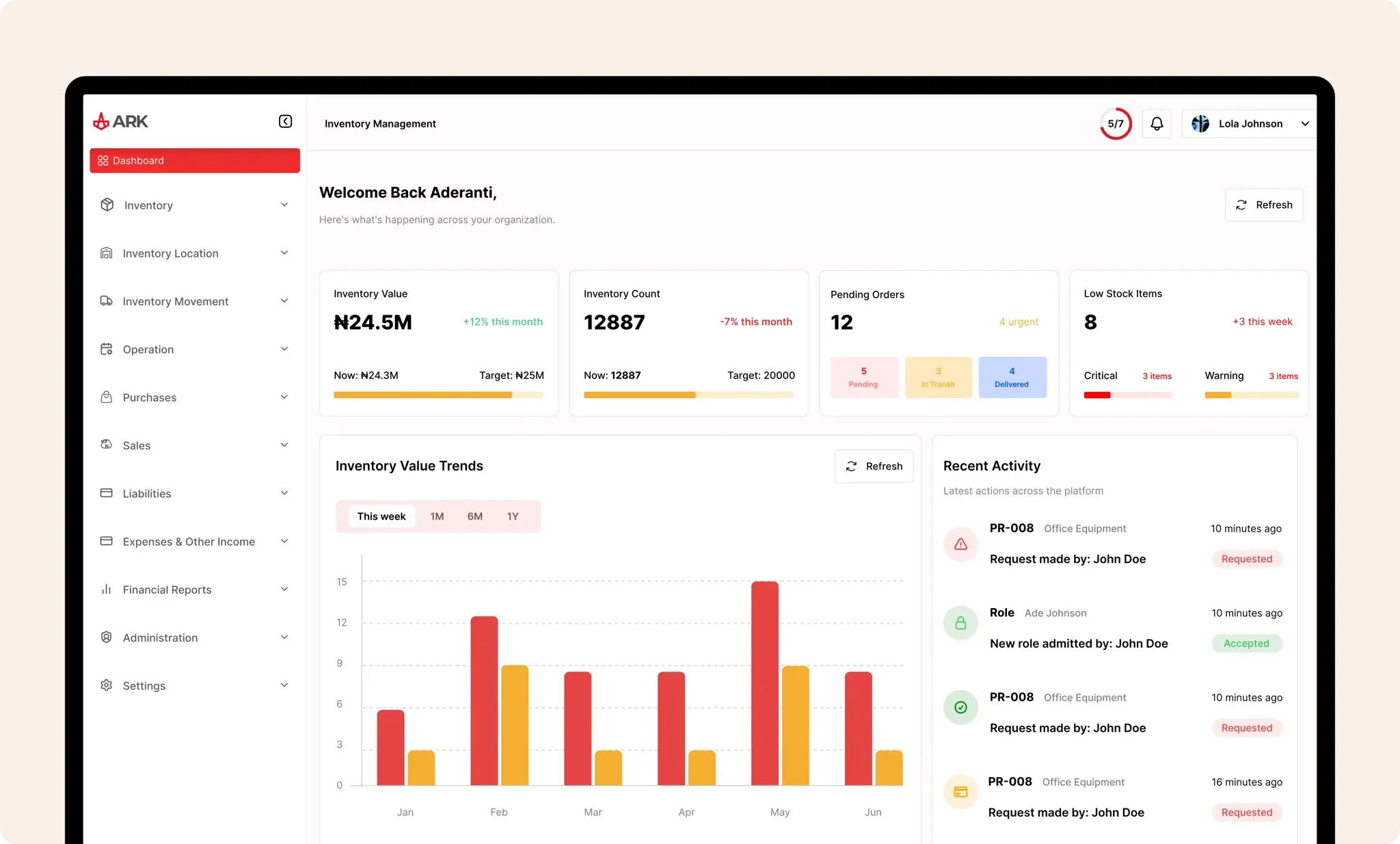
Task: Expand the Administration chevron
Action: pos(284,637)
